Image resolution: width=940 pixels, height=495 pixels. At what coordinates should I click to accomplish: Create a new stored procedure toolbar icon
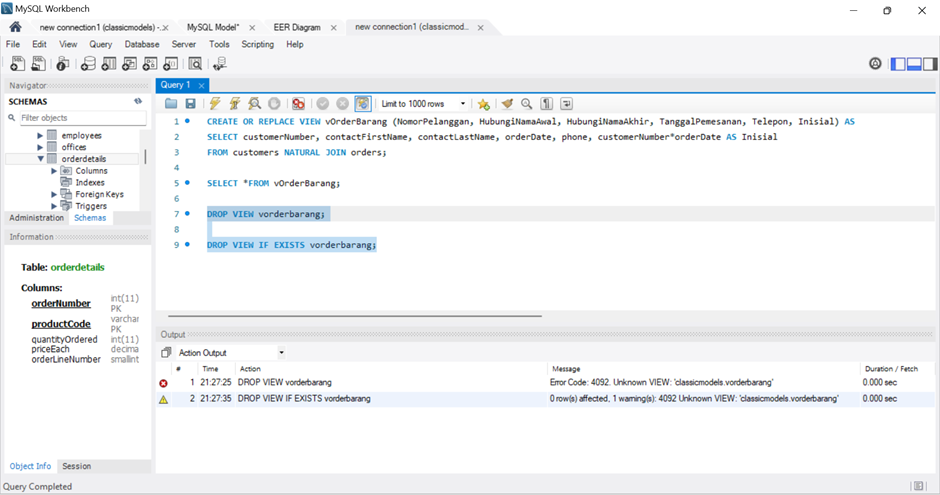(150, 64)
